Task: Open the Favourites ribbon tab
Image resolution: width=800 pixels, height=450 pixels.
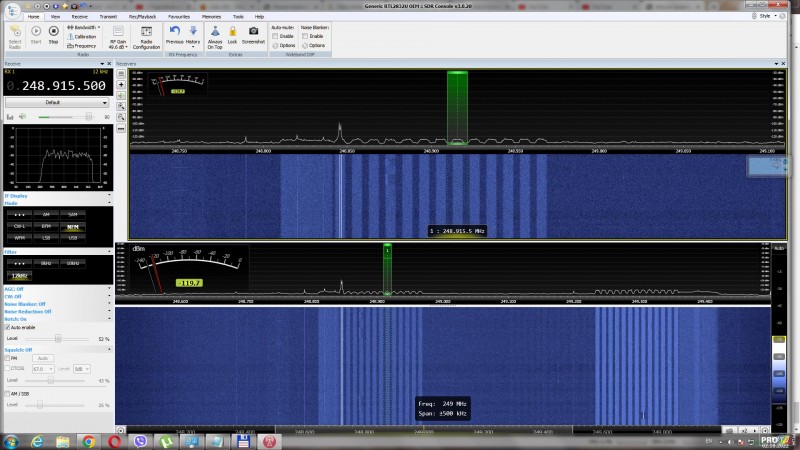Action: [x=179, y=17]
